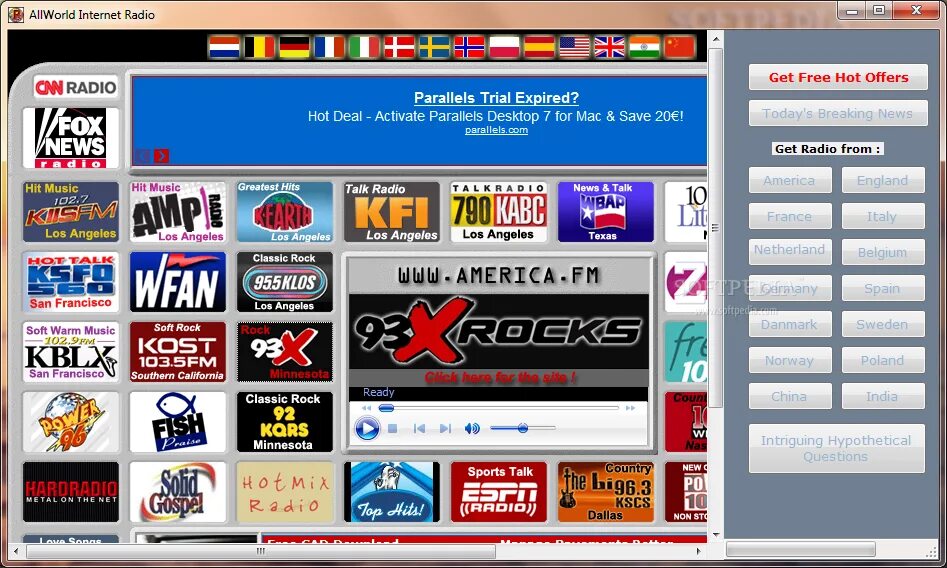Select the Netherlands flag icon
The width and height of the screenshot is (947, 568).
pos(224,47)
